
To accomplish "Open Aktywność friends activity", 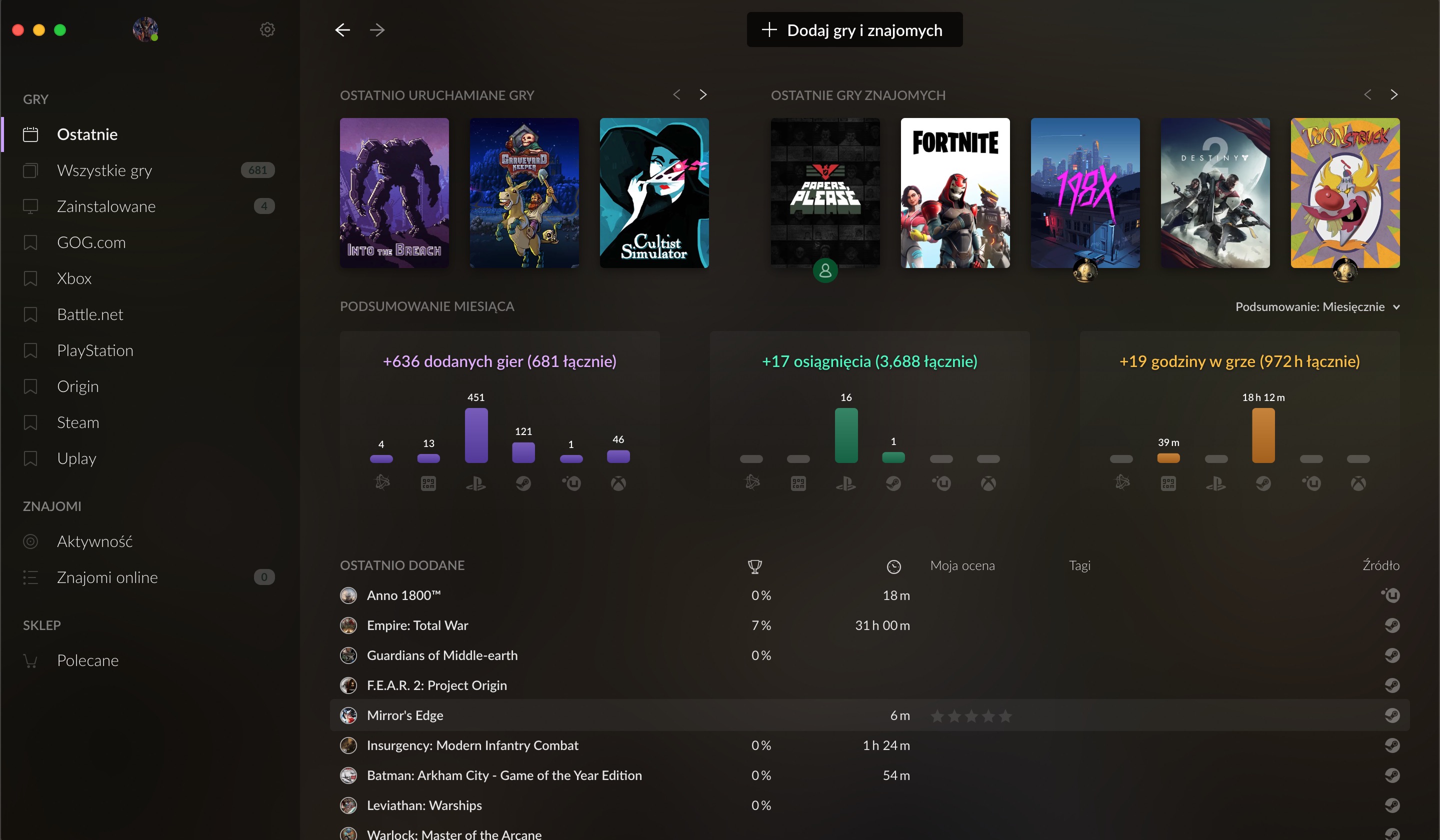I will 149,541.
